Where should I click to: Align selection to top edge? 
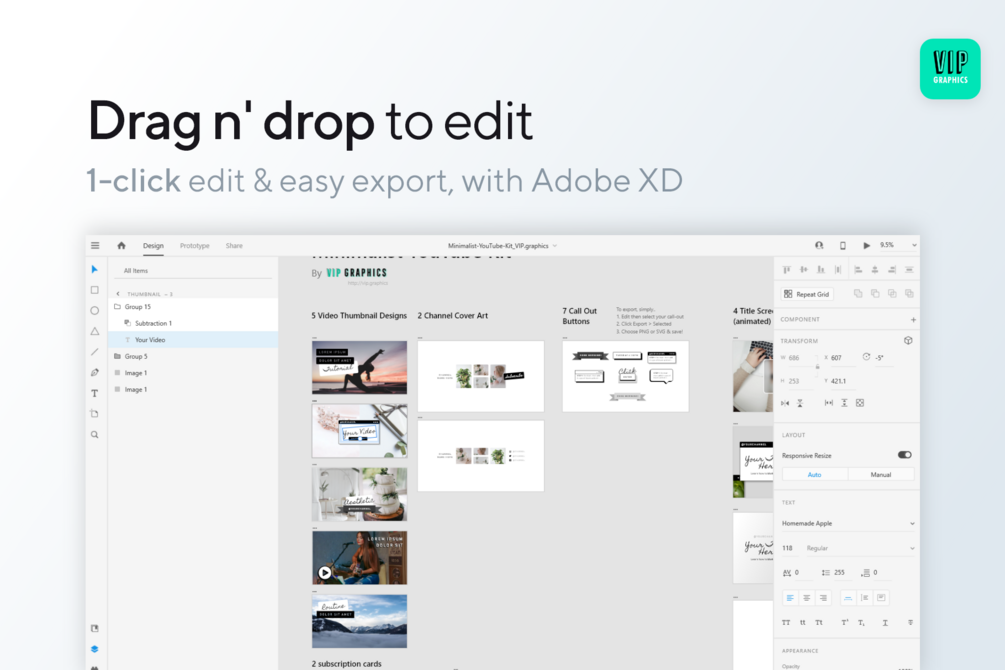pyautogui.click(x=786, y=270)
